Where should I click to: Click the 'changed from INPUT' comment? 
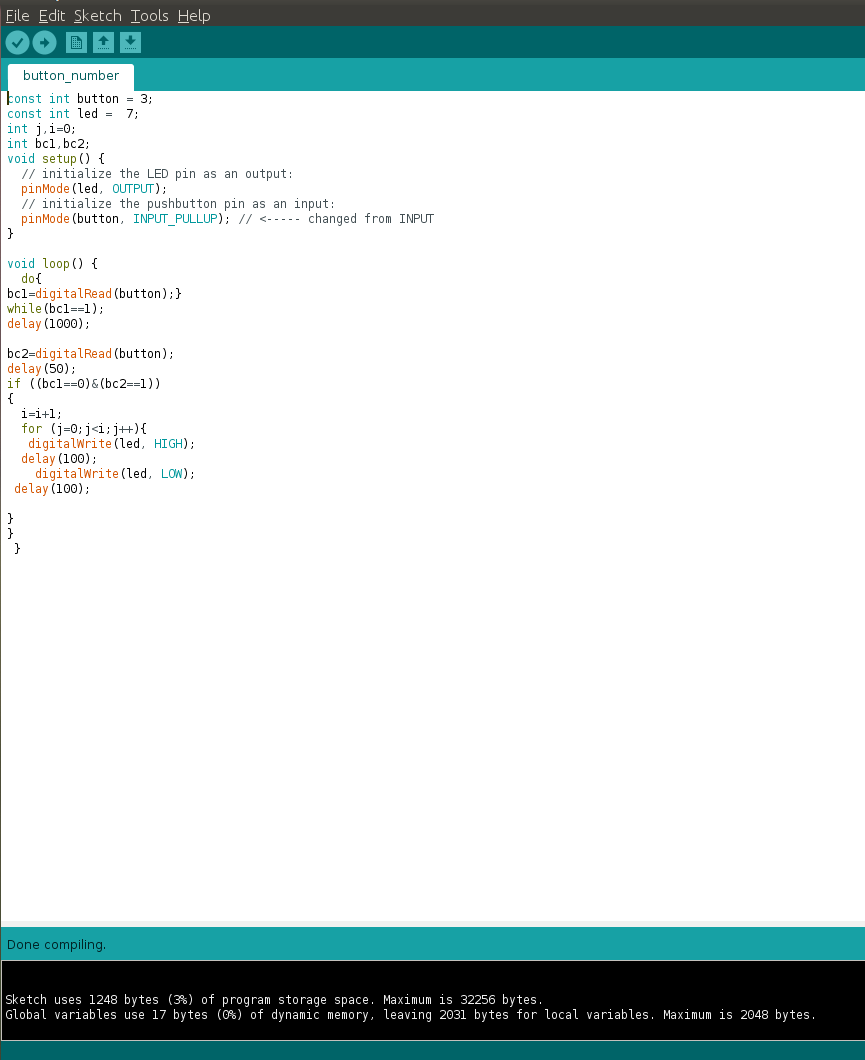pos(371,218)
